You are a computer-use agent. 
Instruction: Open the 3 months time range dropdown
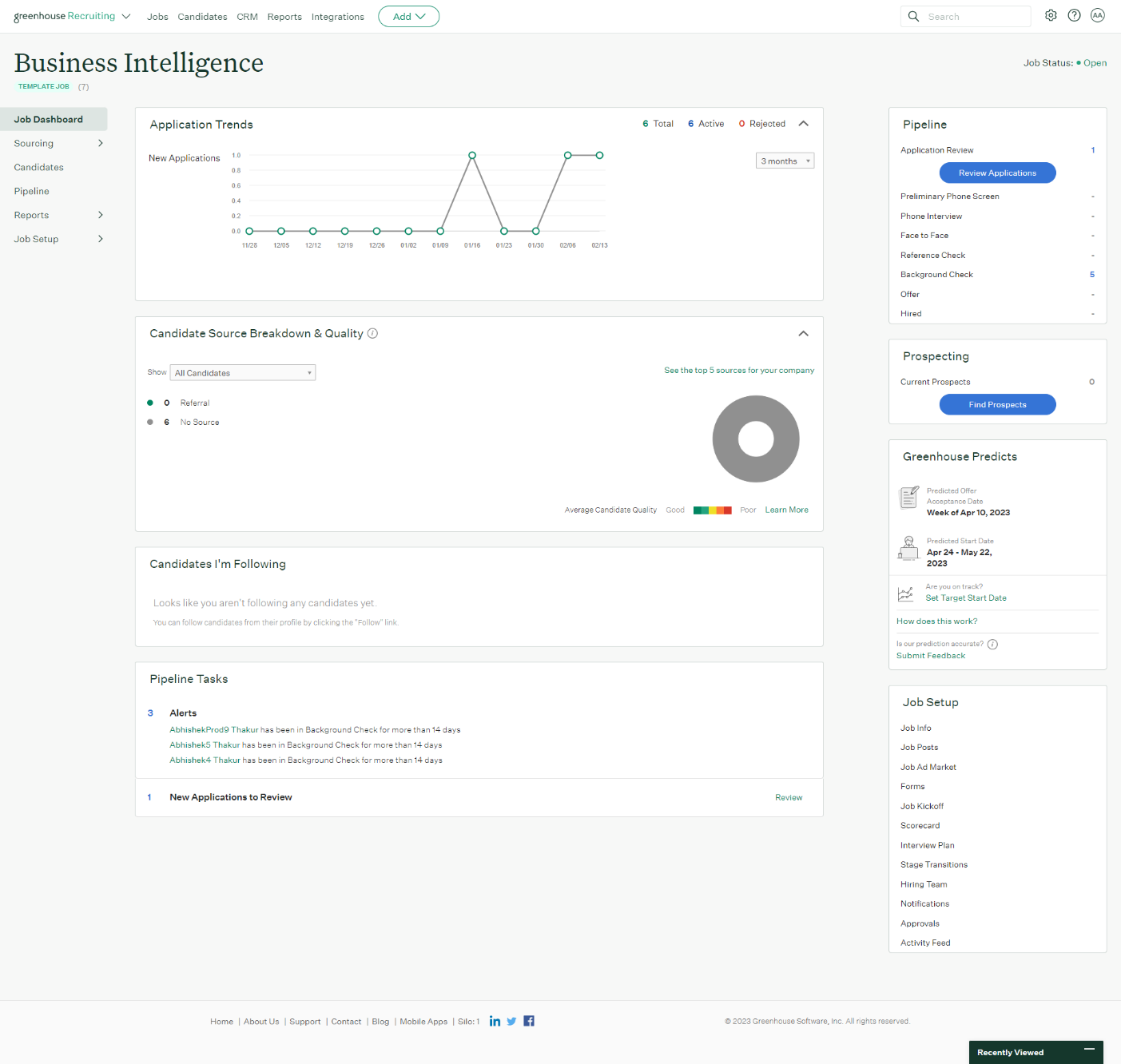785,161
